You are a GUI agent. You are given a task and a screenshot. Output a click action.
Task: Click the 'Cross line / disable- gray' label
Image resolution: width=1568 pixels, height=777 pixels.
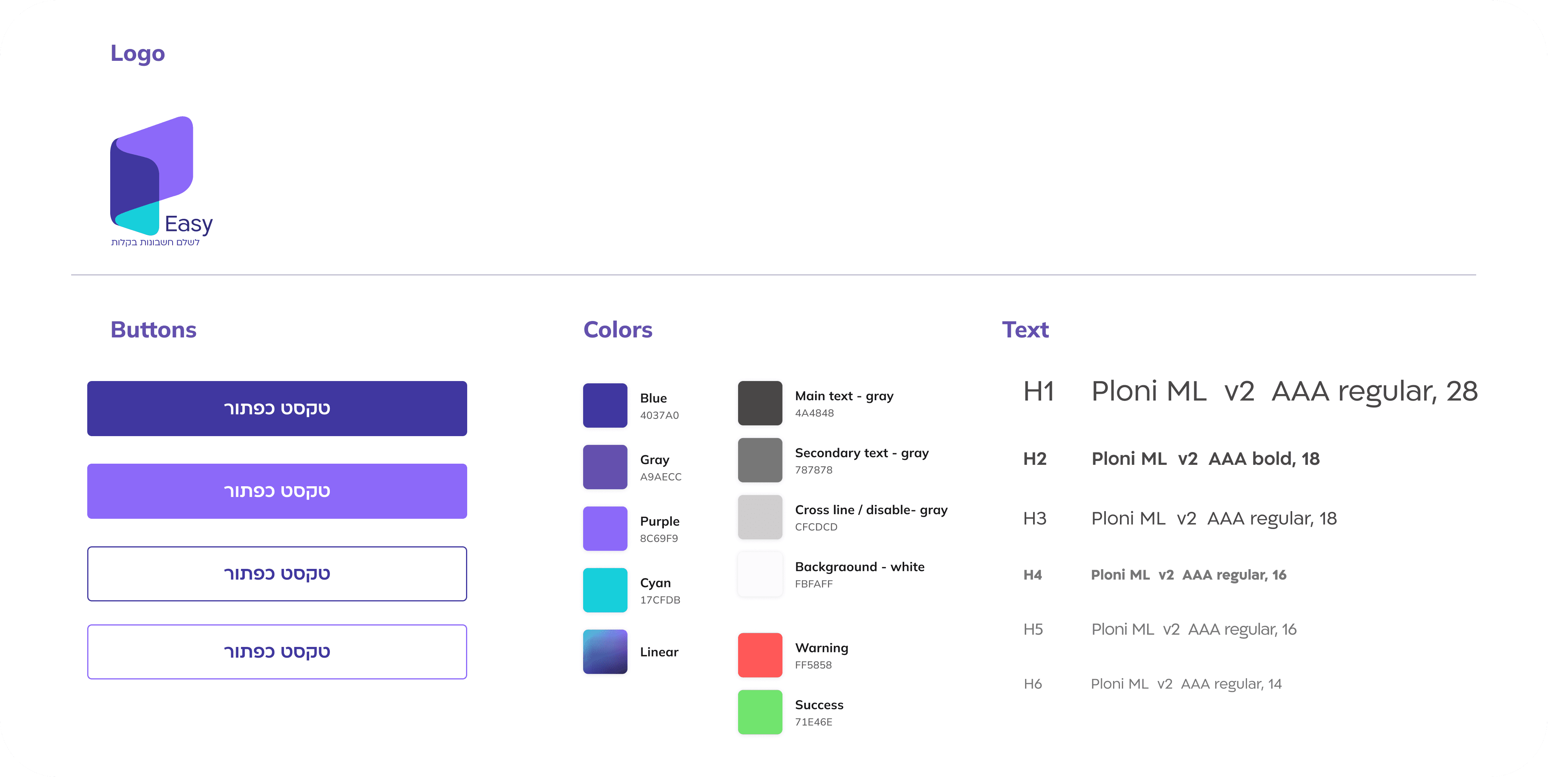(x=871, y=510)
